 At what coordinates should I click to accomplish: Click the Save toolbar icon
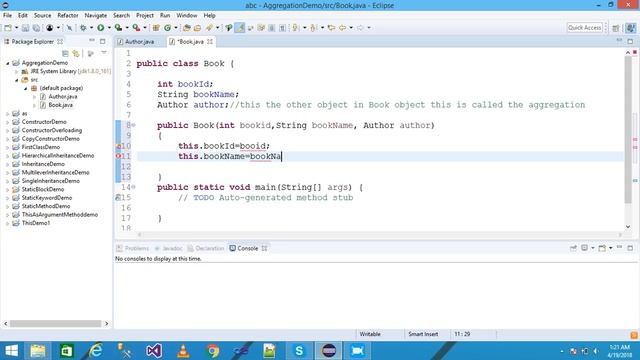(25, 28)
